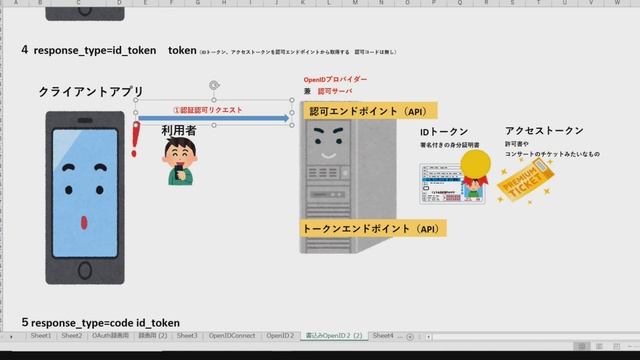Click the 認可サーバ red text
This screenshot has height=360, width=640.
335,91
